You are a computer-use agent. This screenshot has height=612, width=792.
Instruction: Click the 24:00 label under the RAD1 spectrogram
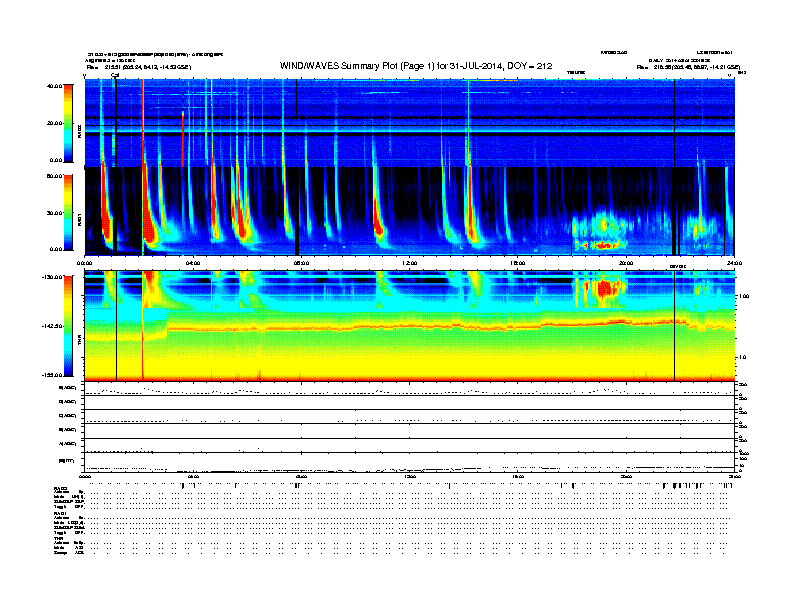click(734, 263)
